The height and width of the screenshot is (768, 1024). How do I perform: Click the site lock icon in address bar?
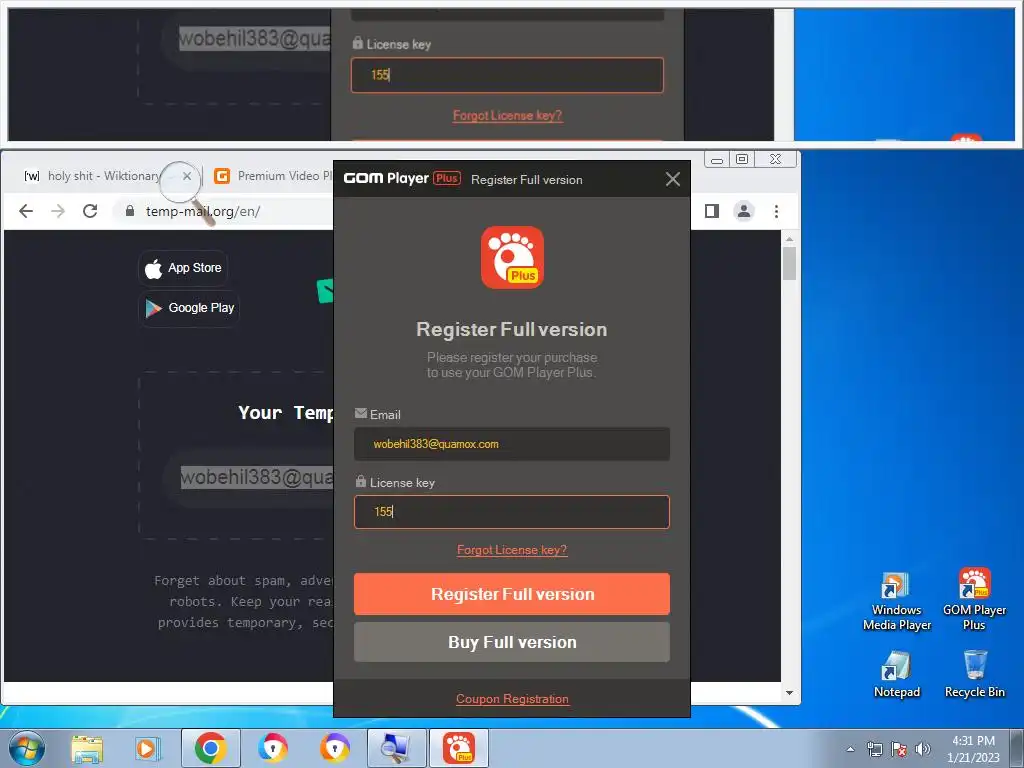(130, 211)
